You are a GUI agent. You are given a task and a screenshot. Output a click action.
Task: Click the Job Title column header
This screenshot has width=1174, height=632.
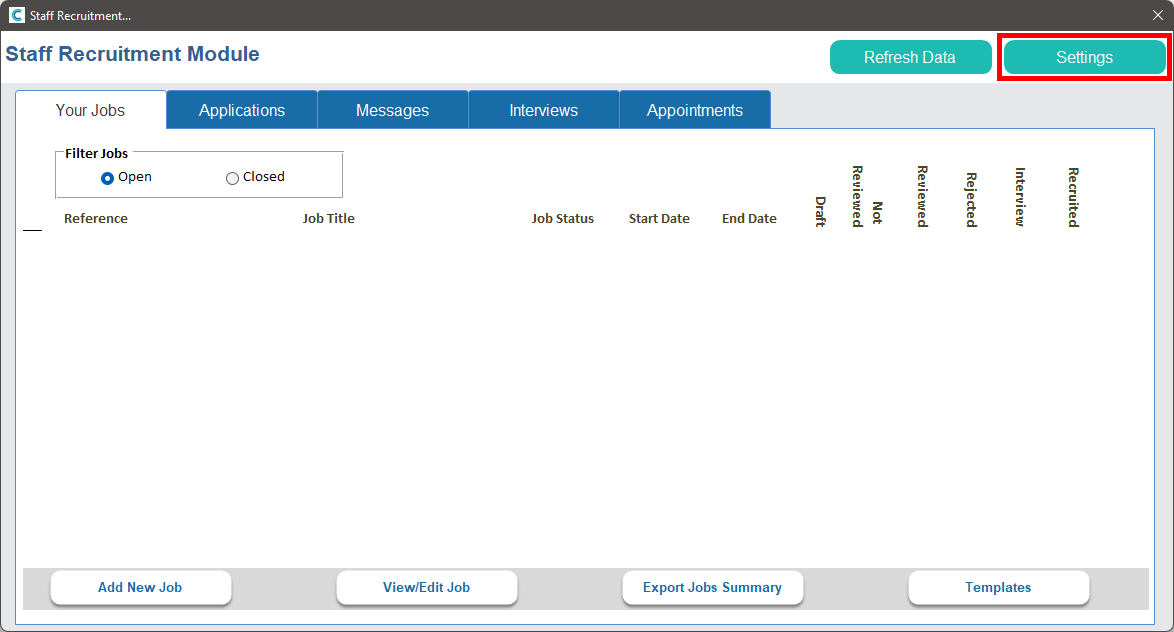click(328, 219)
